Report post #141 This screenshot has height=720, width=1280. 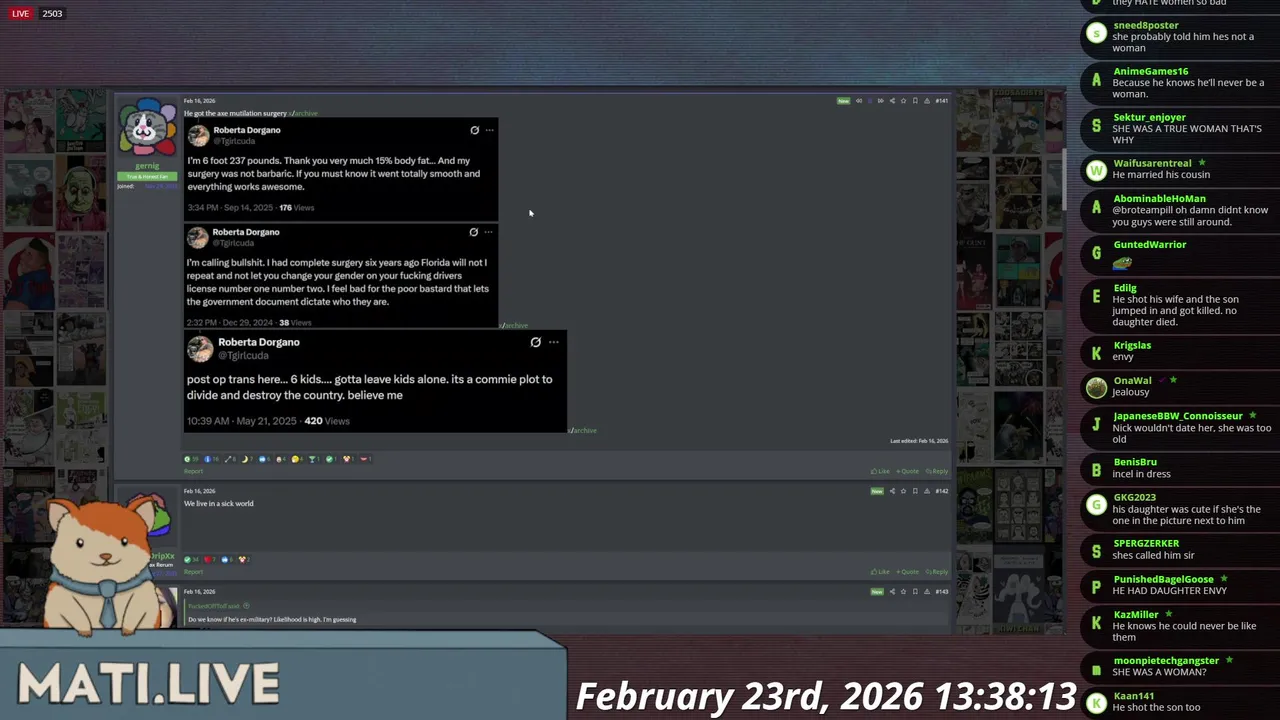(193, 471)
